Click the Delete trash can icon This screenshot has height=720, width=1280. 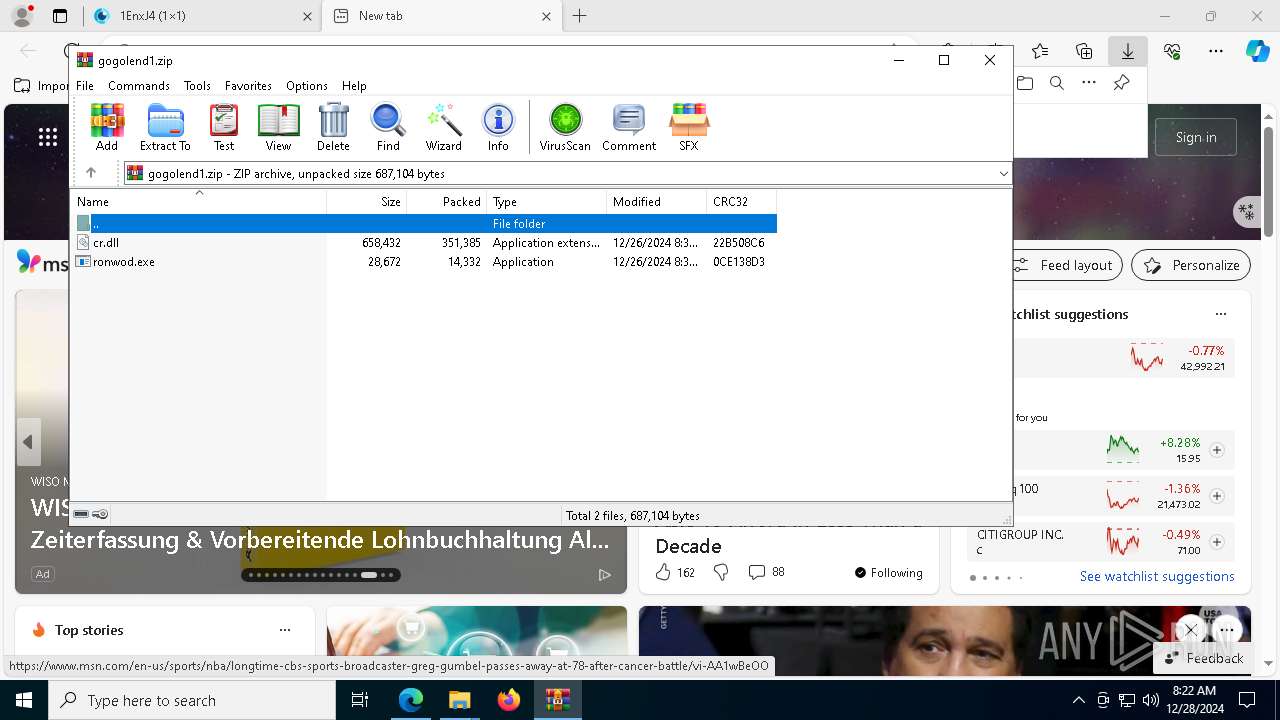point(333,127)
